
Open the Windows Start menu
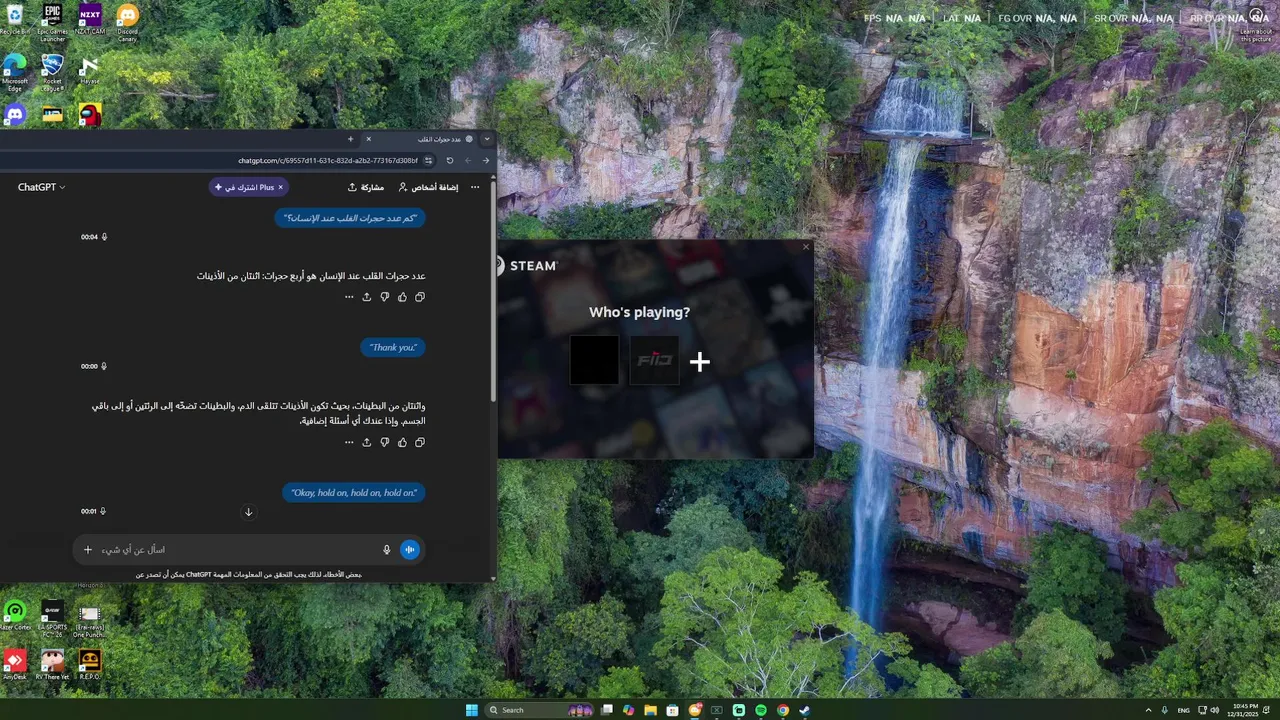click(472, 710)
